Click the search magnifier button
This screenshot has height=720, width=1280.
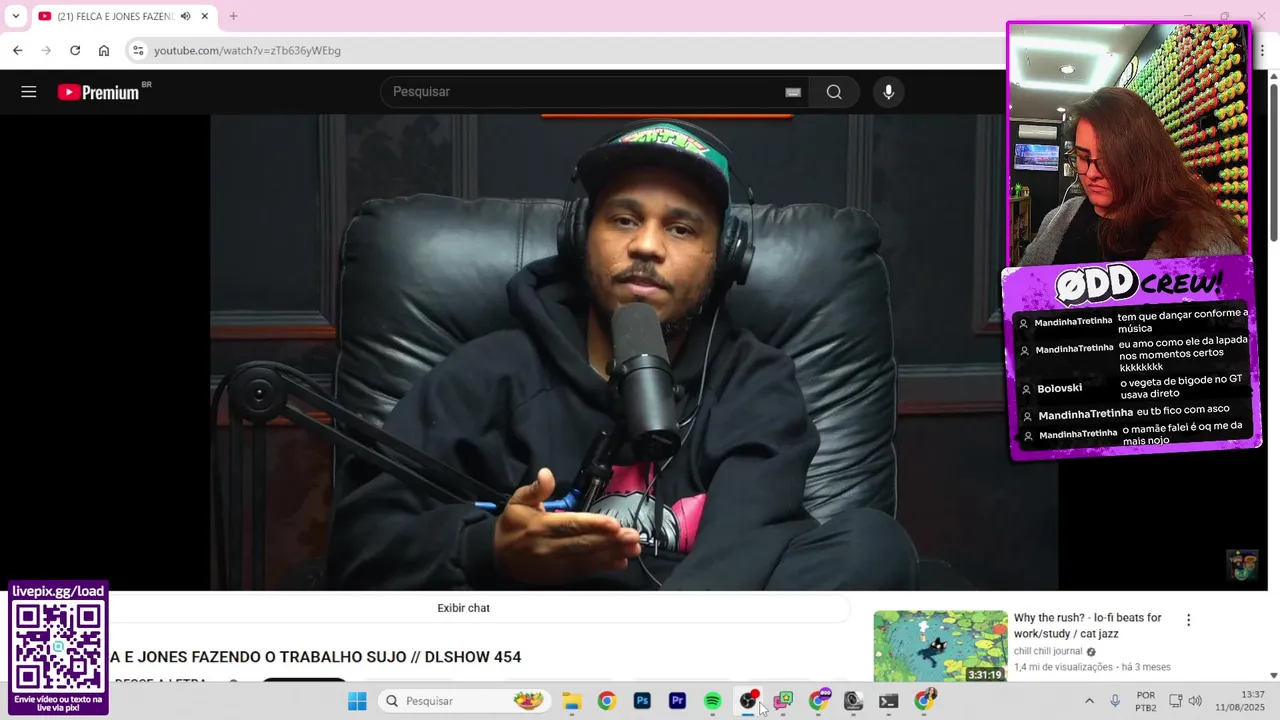(834, 92)
